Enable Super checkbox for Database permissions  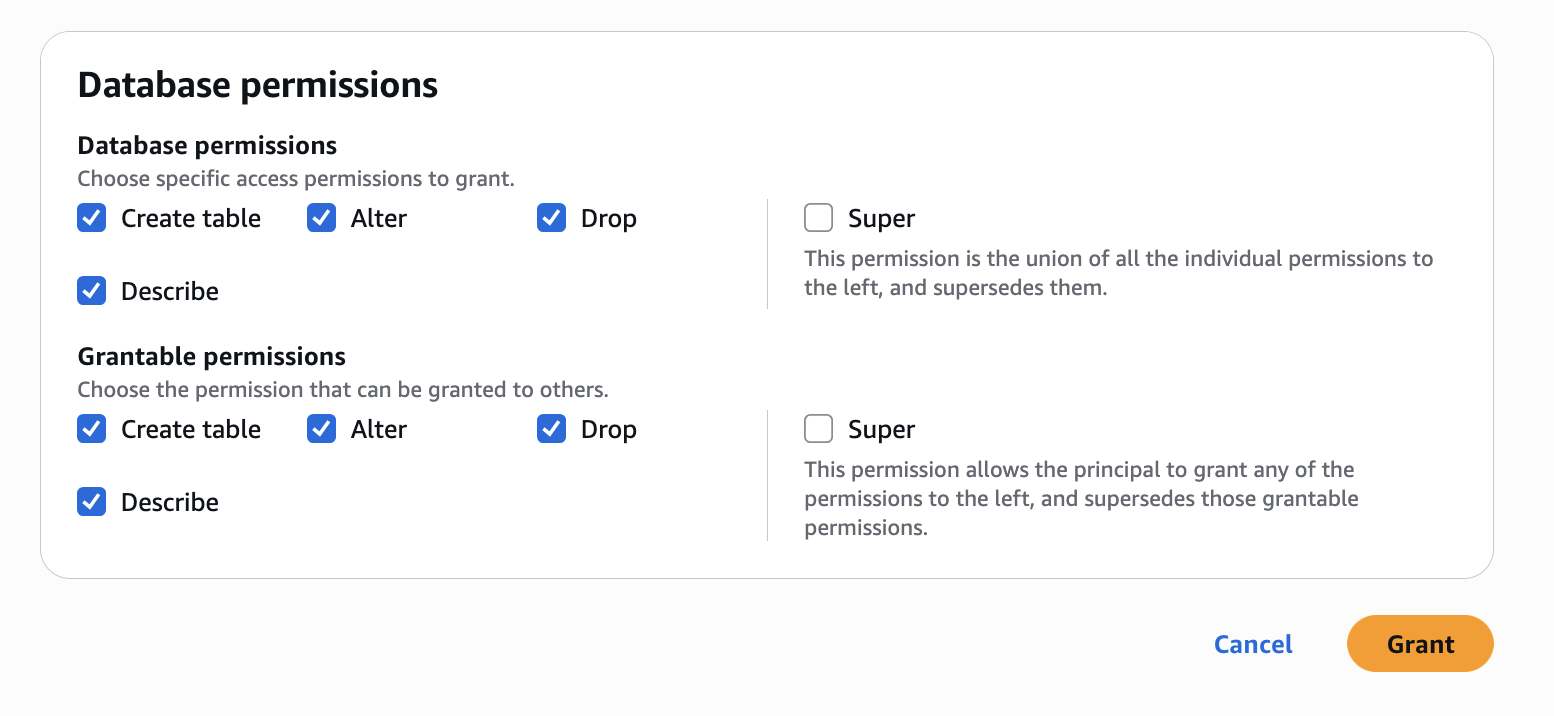click(x=819, y=218)
